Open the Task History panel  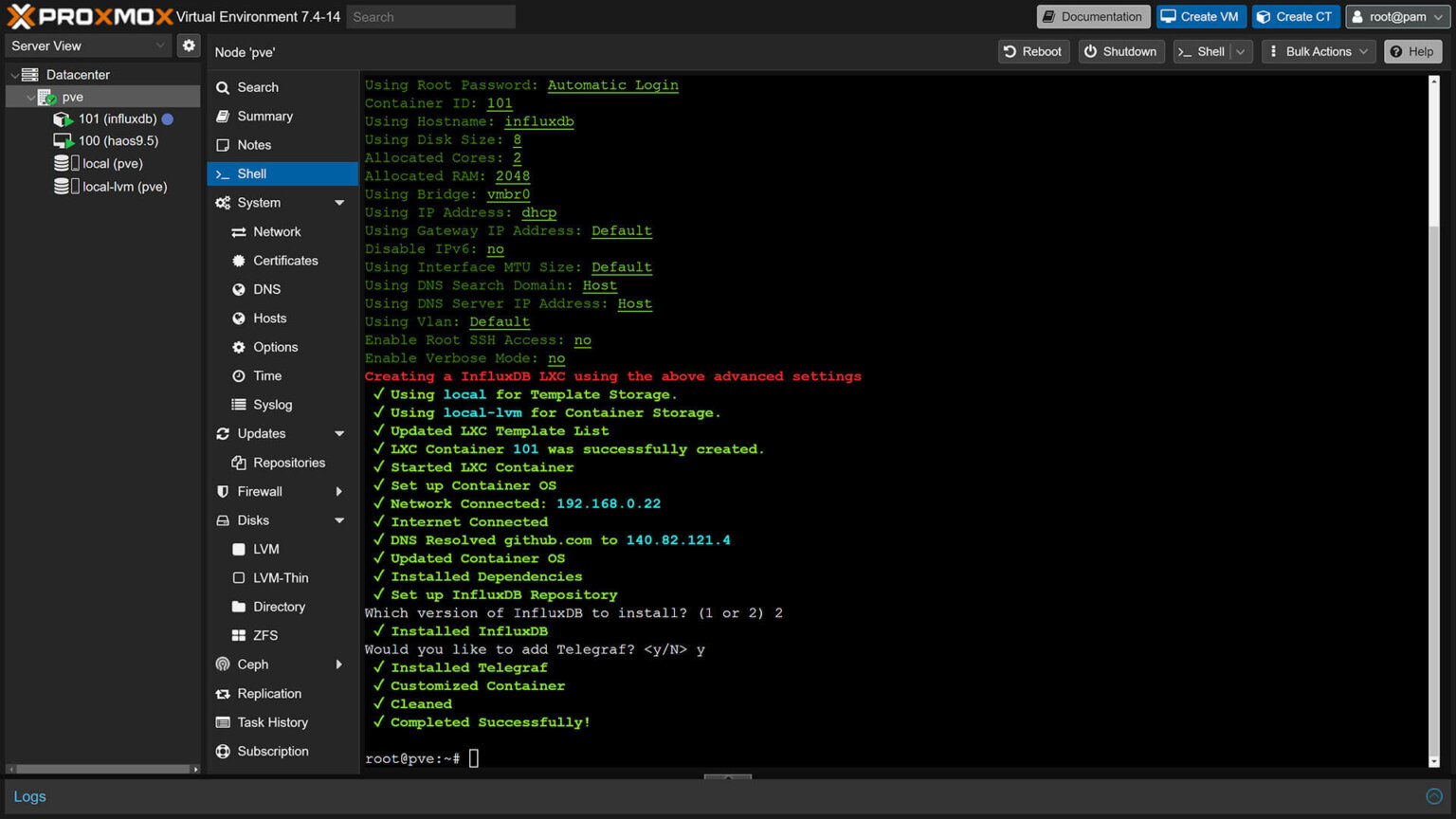pos(274,722)
